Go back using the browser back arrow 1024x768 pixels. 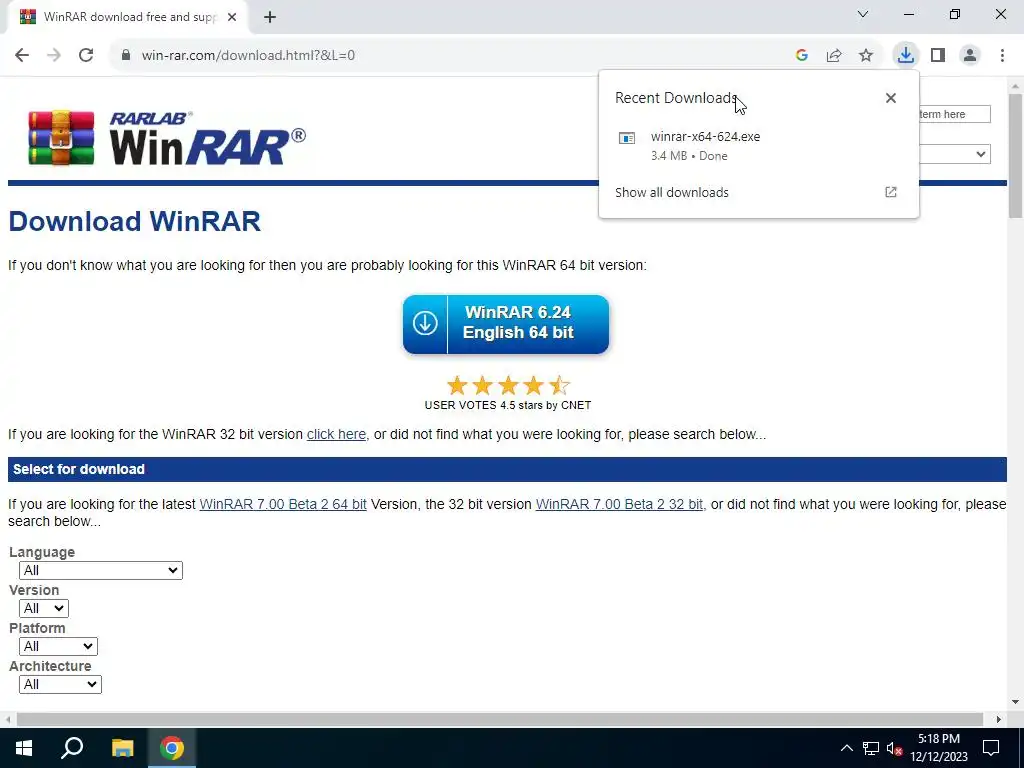tap(22, 55)
